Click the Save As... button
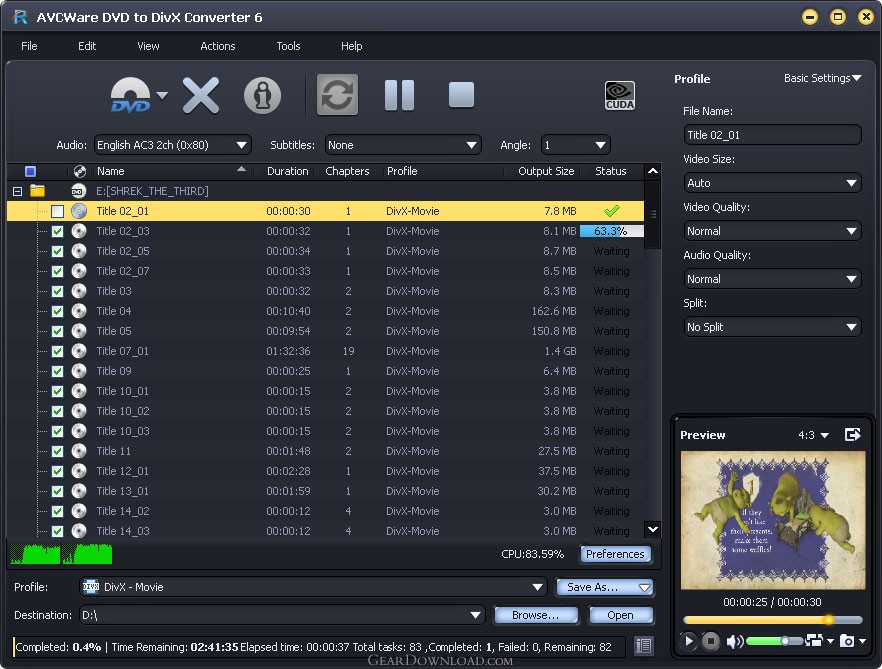The image size is (882, 669). (x=604, y=587)
